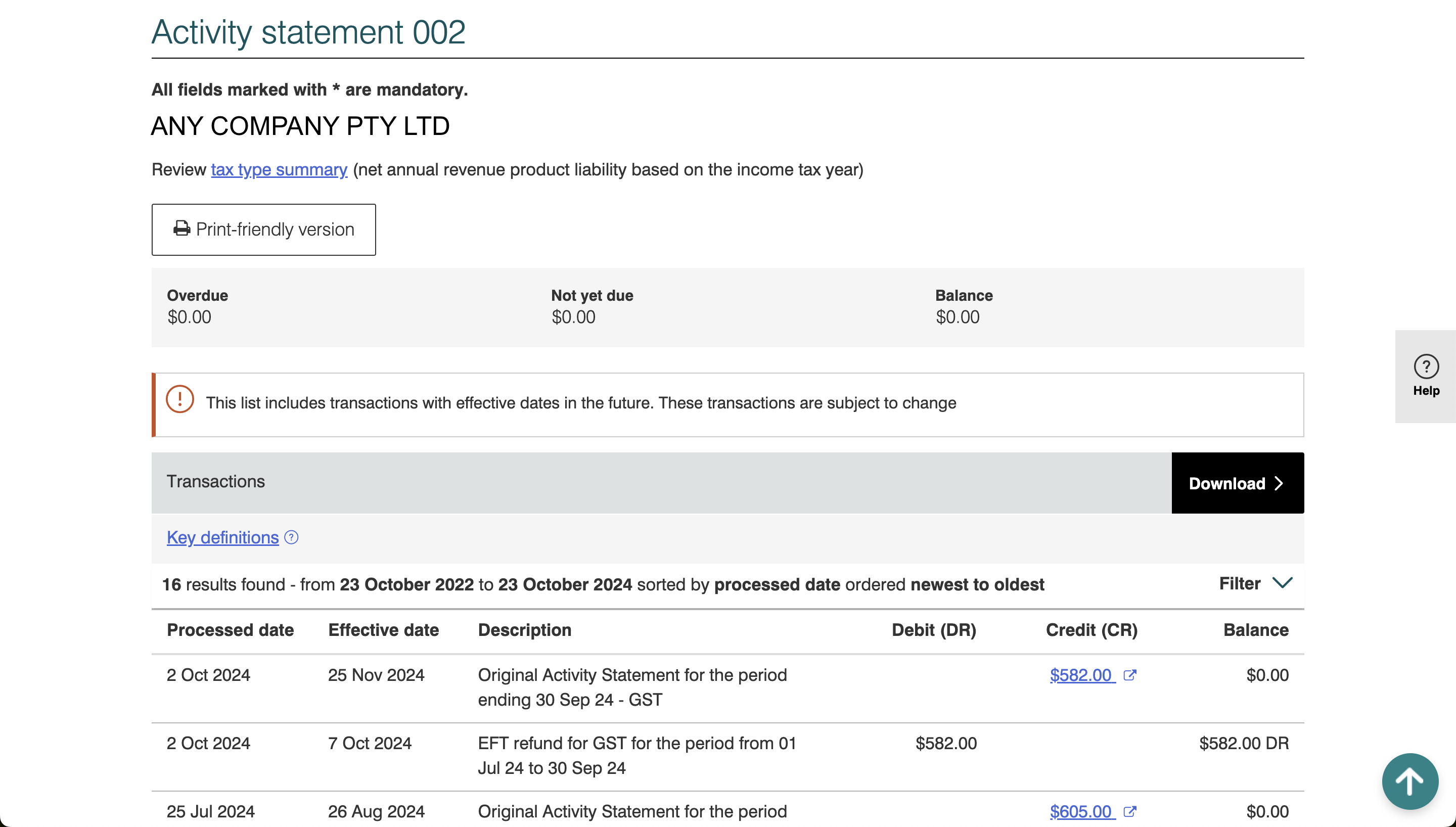Click the Print-friendly version button
The width and height of the screenshot is (1456, 827).
(263, 229)
